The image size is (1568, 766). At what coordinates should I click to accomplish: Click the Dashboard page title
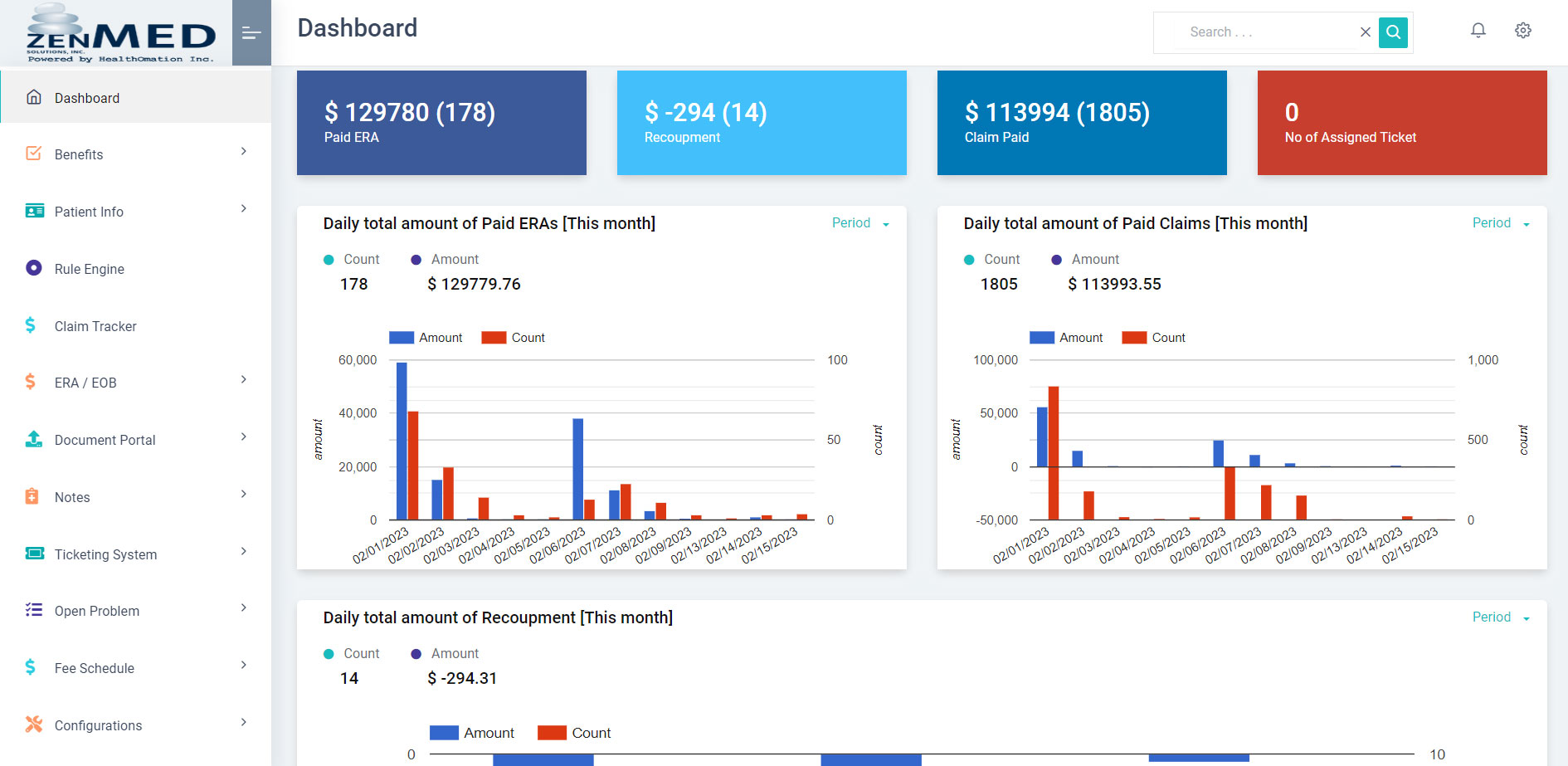click(358, 28)
